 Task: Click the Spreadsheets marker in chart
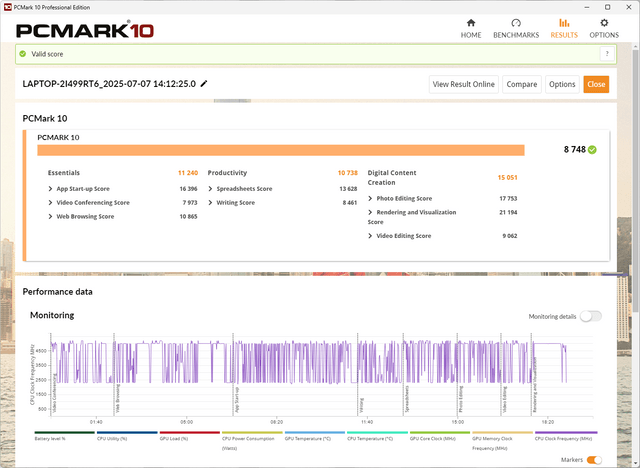tap(407, 399)
